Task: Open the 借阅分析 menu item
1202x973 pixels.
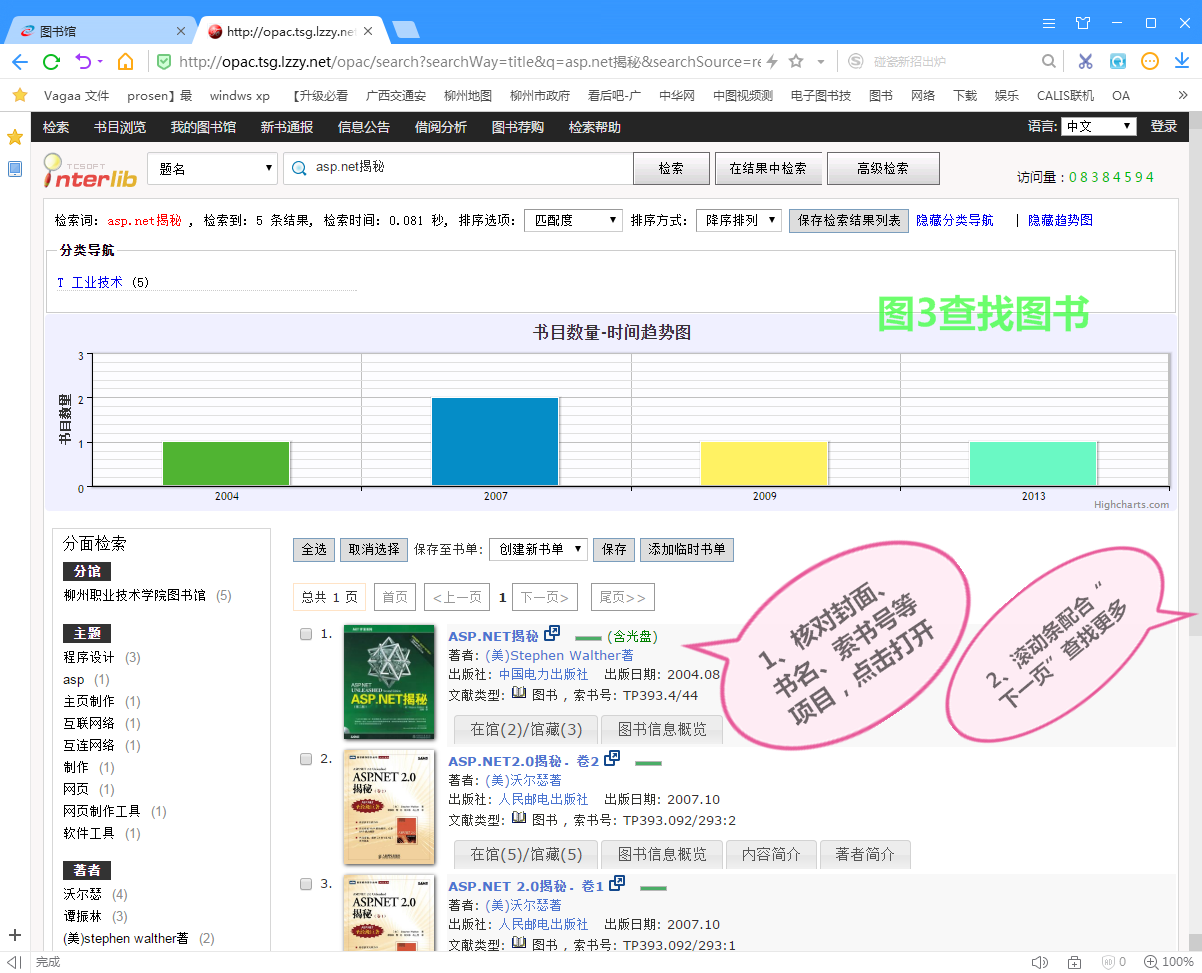Action: [x=440, y=127]
